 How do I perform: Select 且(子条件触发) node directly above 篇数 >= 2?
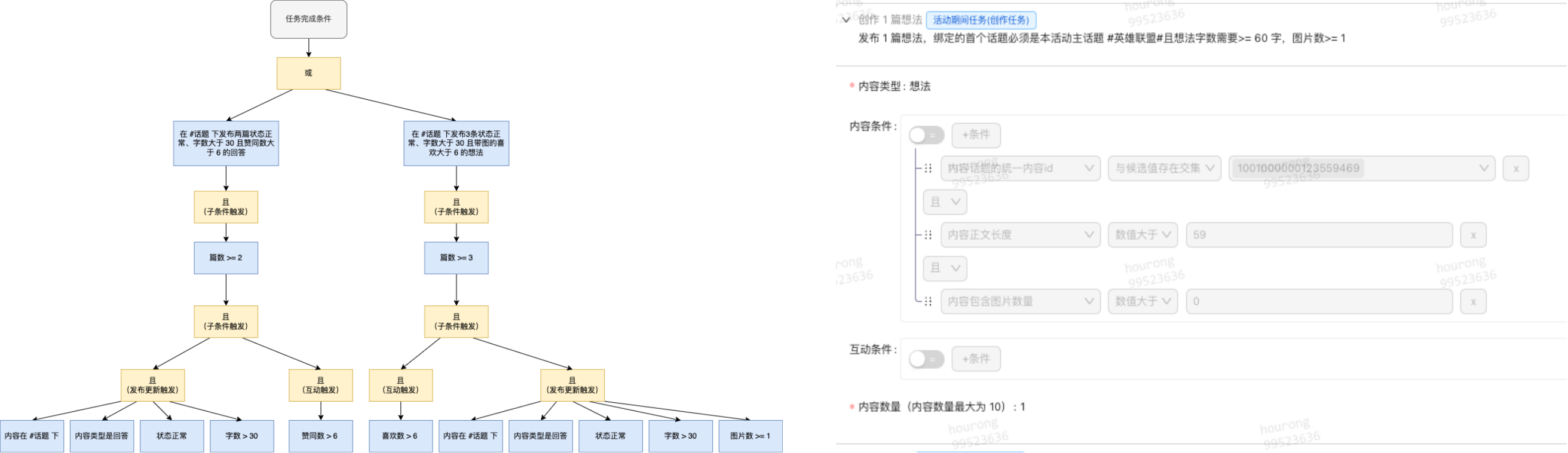[226, 207]
